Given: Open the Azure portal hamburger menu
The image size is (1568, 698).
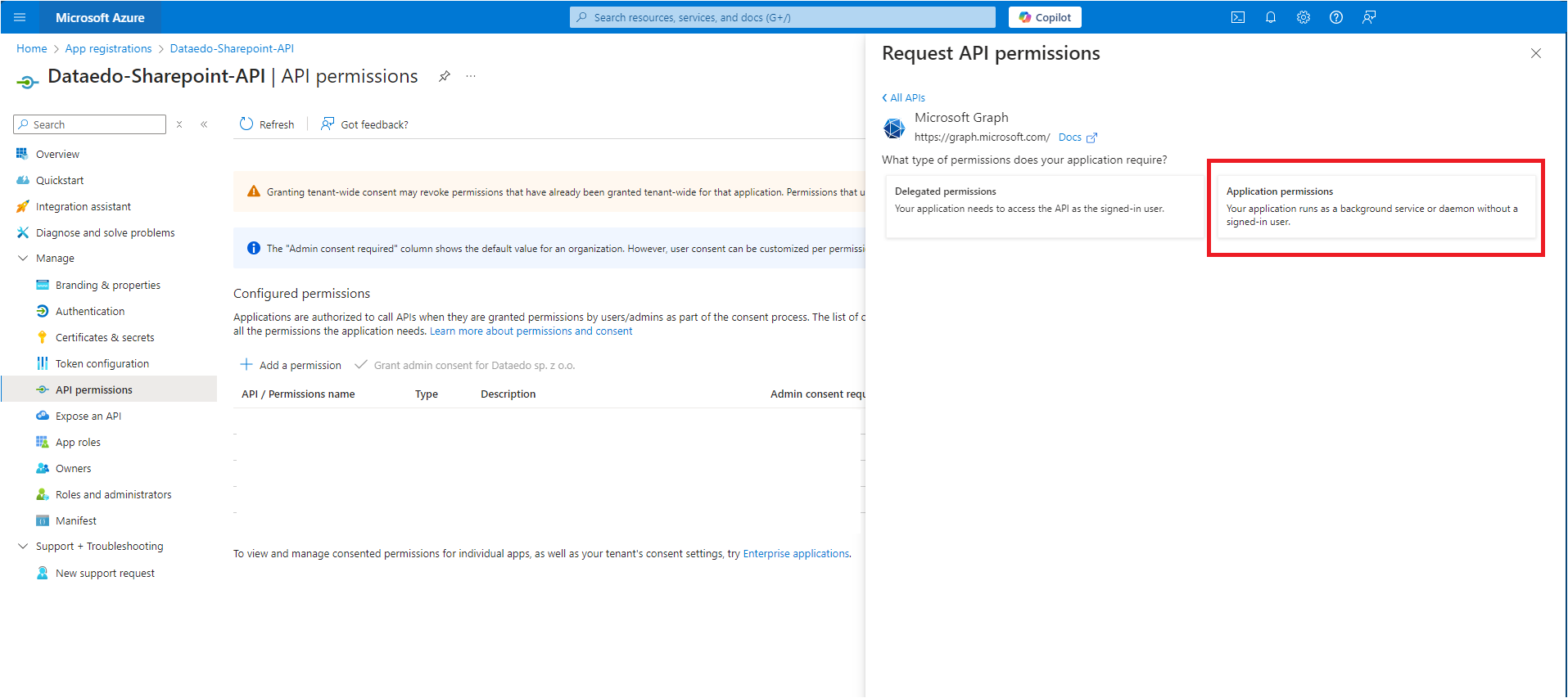Looking at the screenshot, I should [20, 17].
